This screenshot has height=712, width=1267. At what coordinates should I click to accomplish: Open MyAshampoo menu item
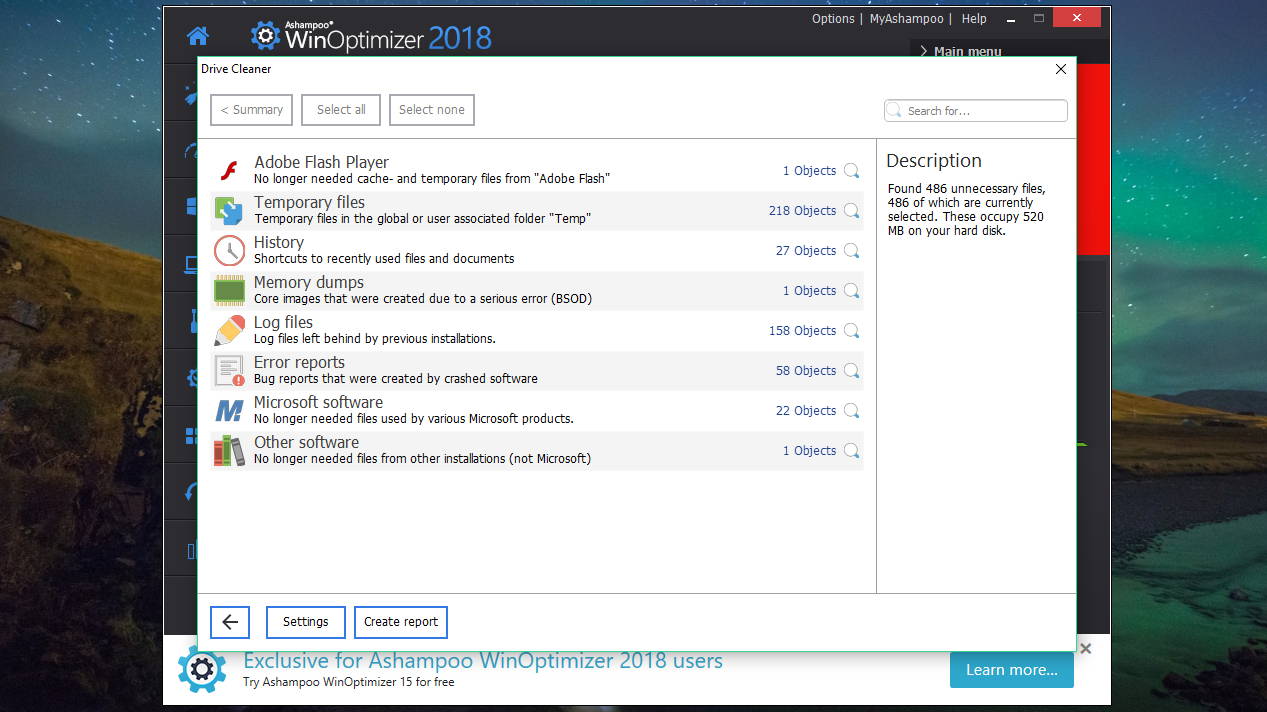pos(906,19)
